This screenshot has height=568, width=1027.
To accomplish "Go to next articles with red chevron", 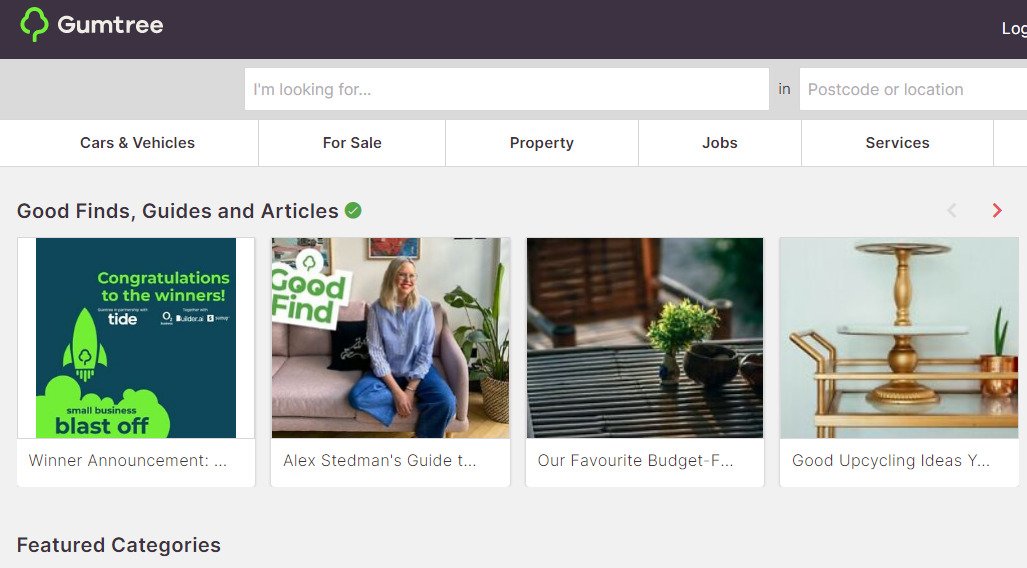I will click(x=997, y=210).
